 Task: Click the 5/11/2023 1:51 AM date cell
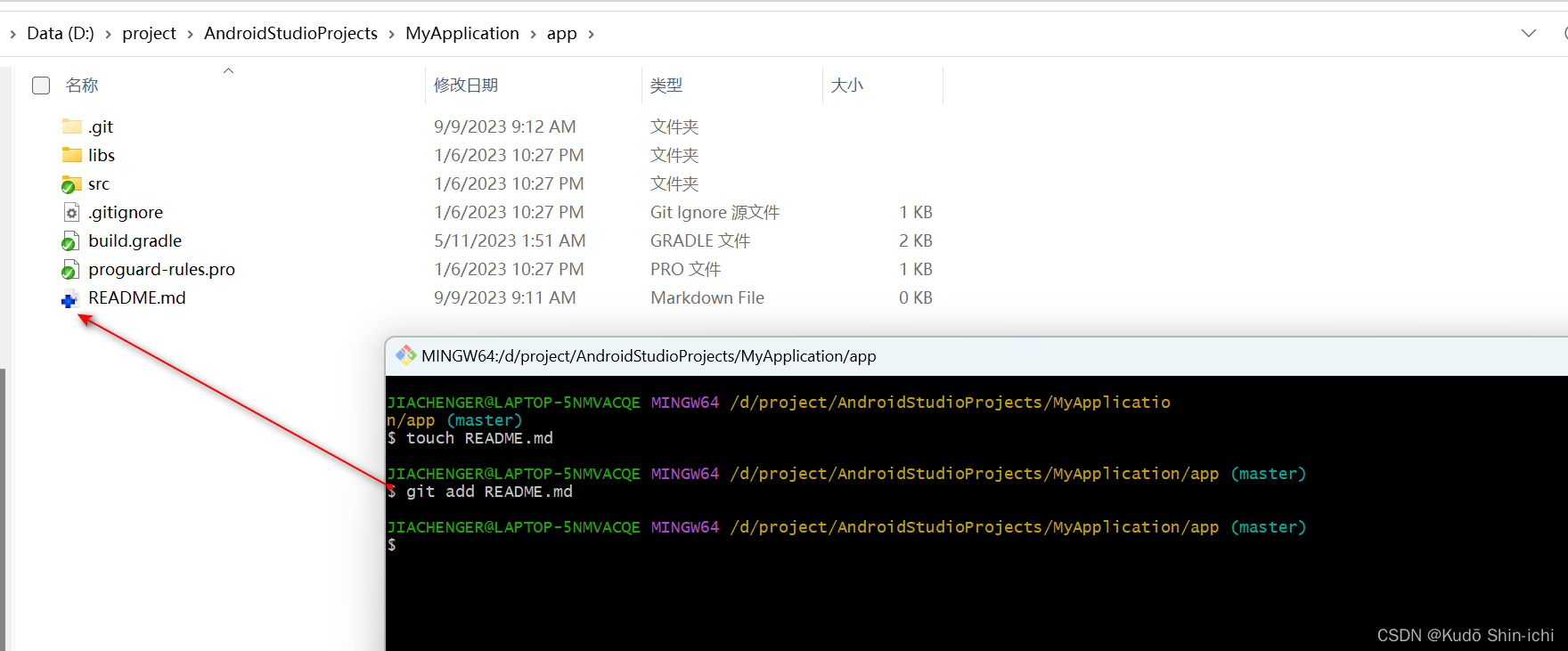tap(510, 240)
